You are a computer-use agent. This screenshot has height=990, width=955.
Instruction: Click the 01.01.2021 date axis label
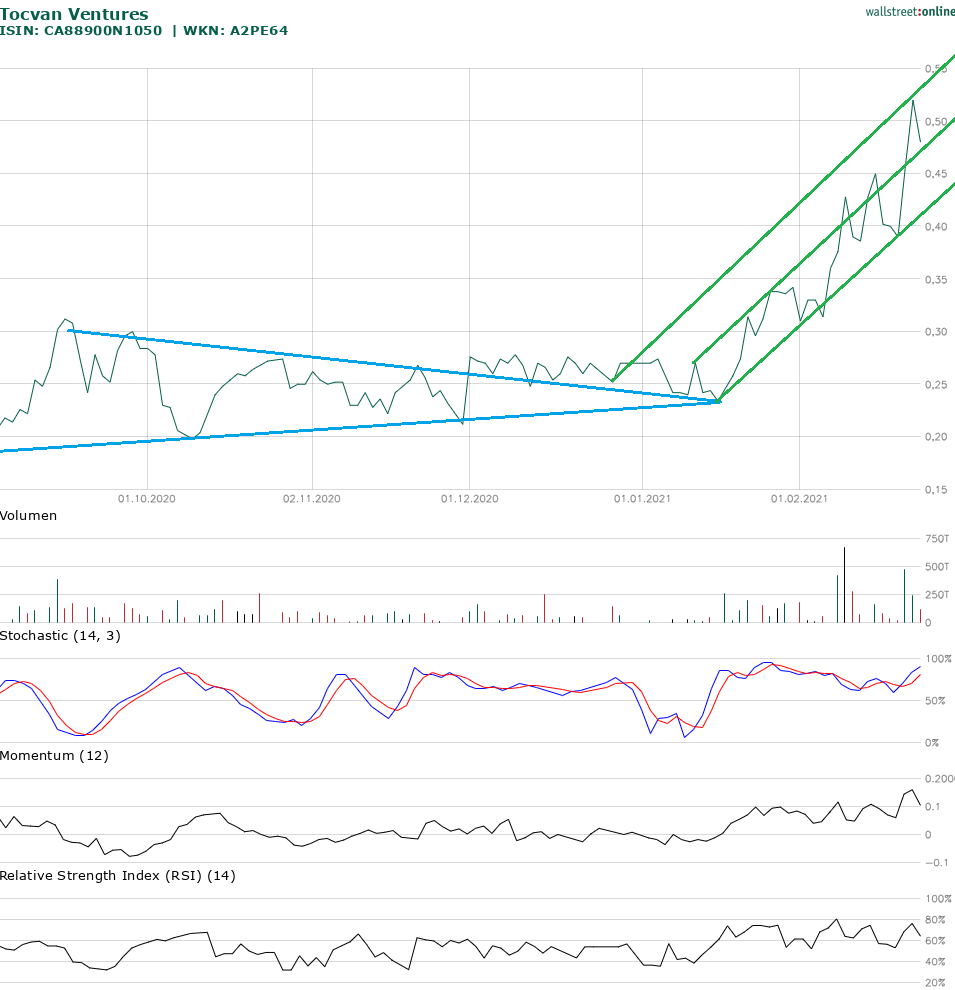[x=643, y=499]
